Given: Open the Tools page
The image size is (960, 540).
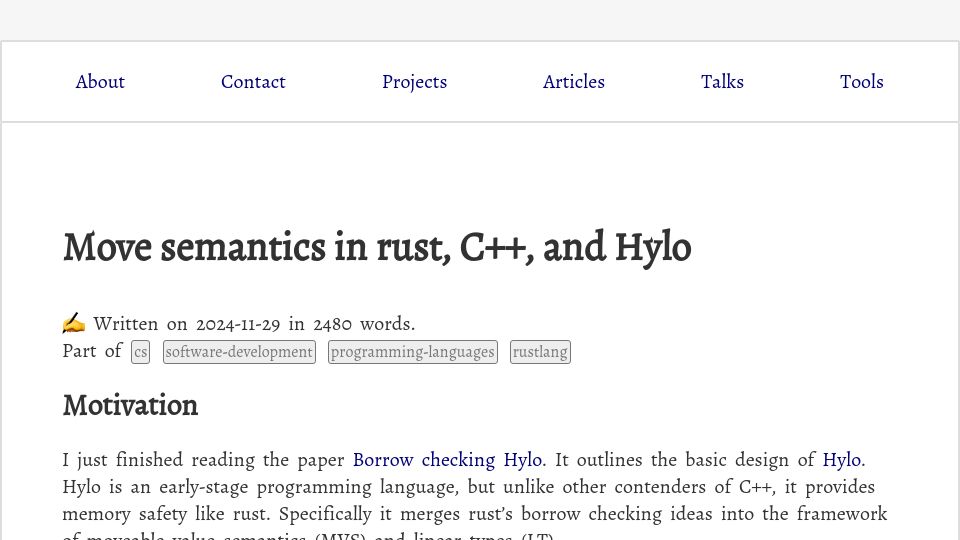Looking at the screenshot, I should (x=861, y=81).
